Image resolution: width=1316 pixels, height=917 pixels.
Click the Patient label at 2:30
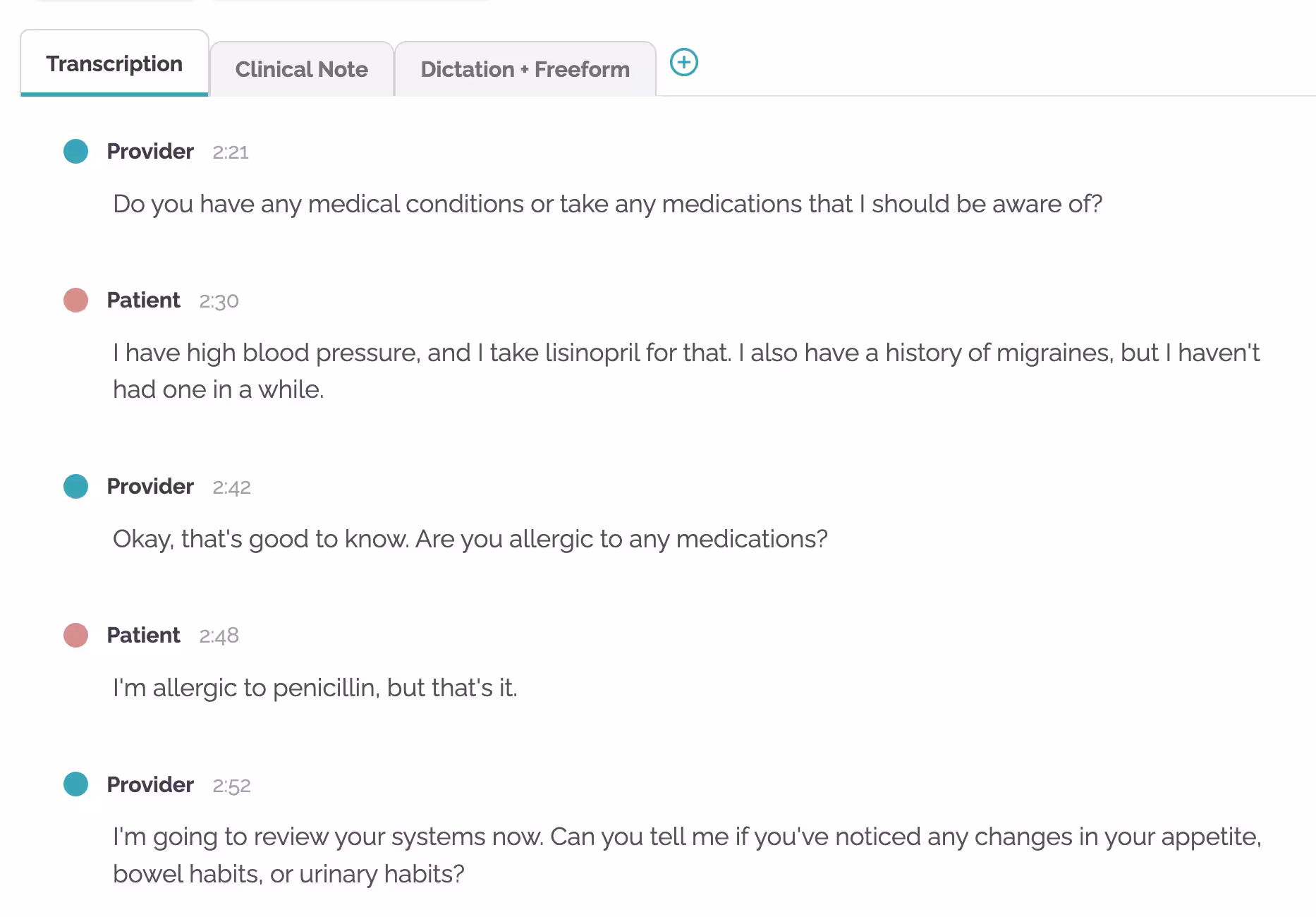[x=143, y=300]
